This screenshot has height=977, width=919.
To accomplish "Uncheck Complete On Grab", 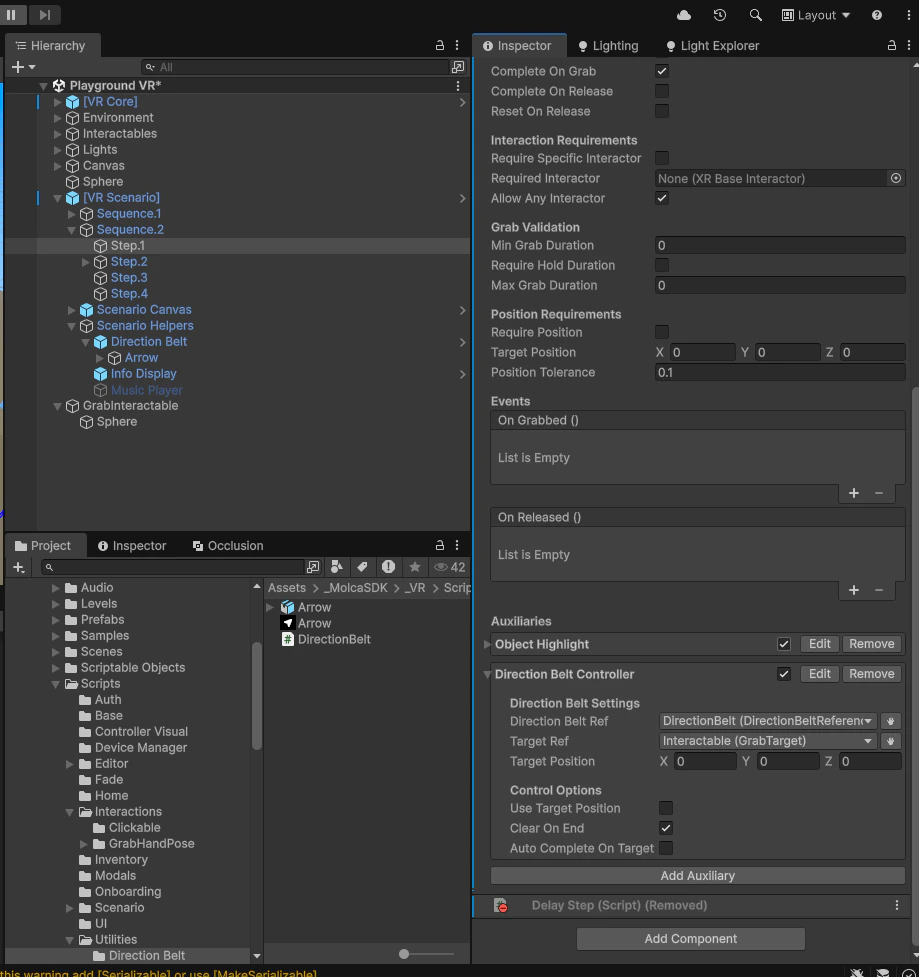I will pyautogui.click(x=662, y=71).
